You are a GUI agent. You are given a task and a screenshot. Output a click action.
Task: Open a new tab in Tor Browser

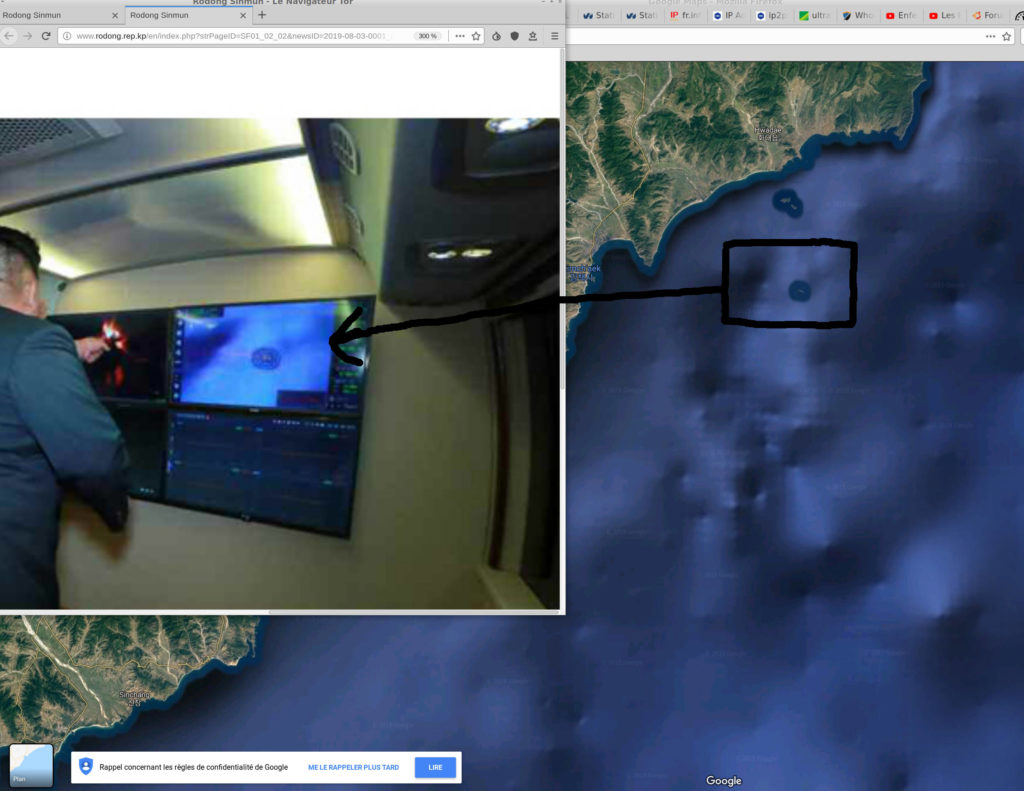(x=262, y=14)
